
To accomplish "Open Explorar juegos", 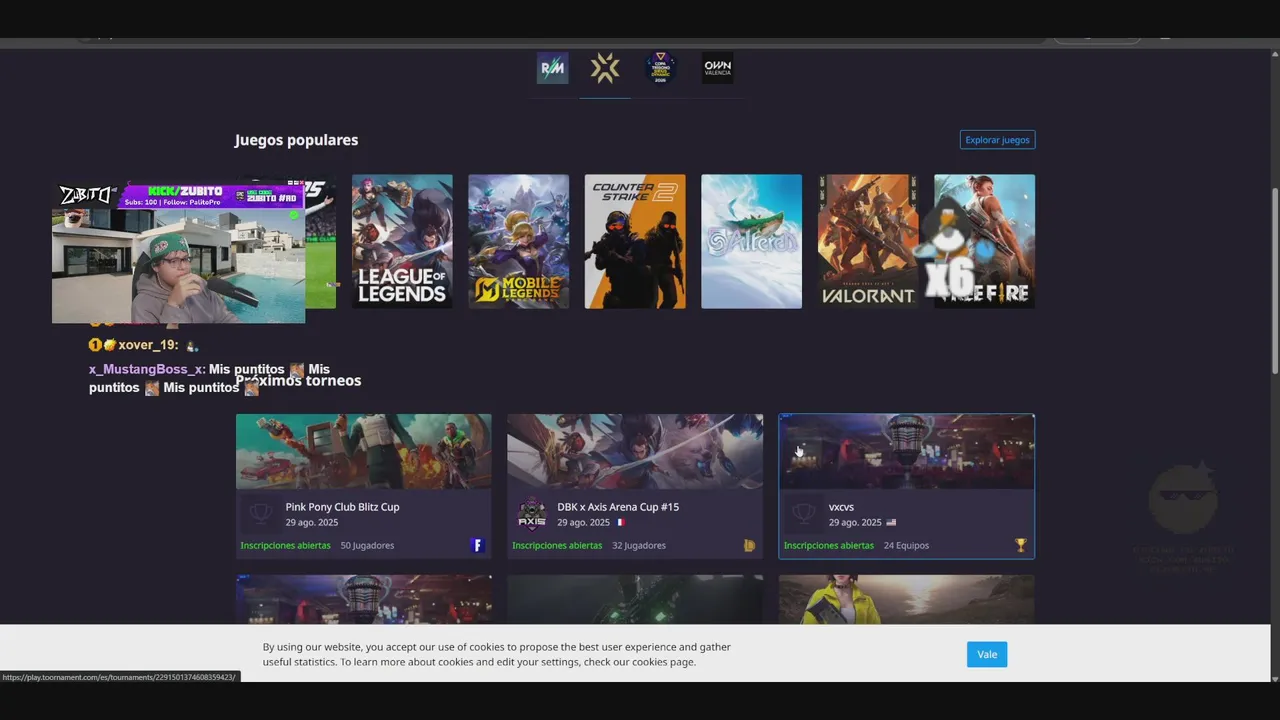I will pos(997,140).
